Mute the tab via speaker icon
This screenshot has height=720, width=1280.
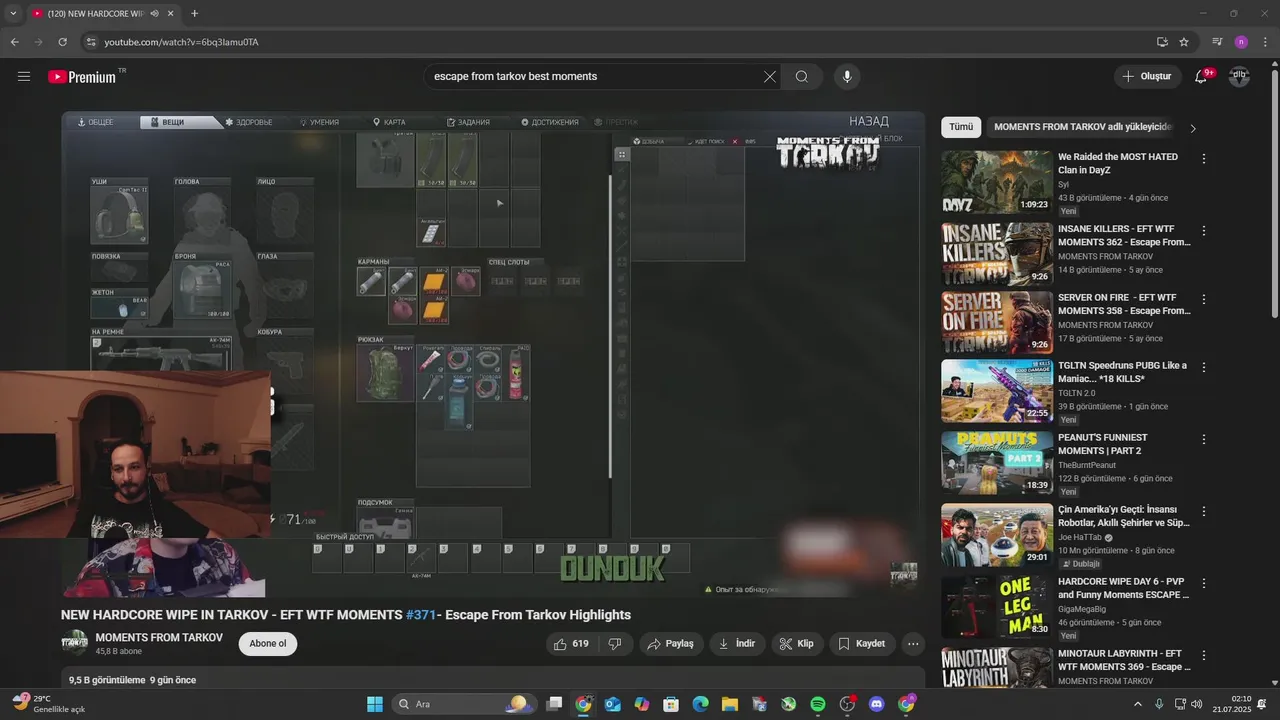[154, 14]
